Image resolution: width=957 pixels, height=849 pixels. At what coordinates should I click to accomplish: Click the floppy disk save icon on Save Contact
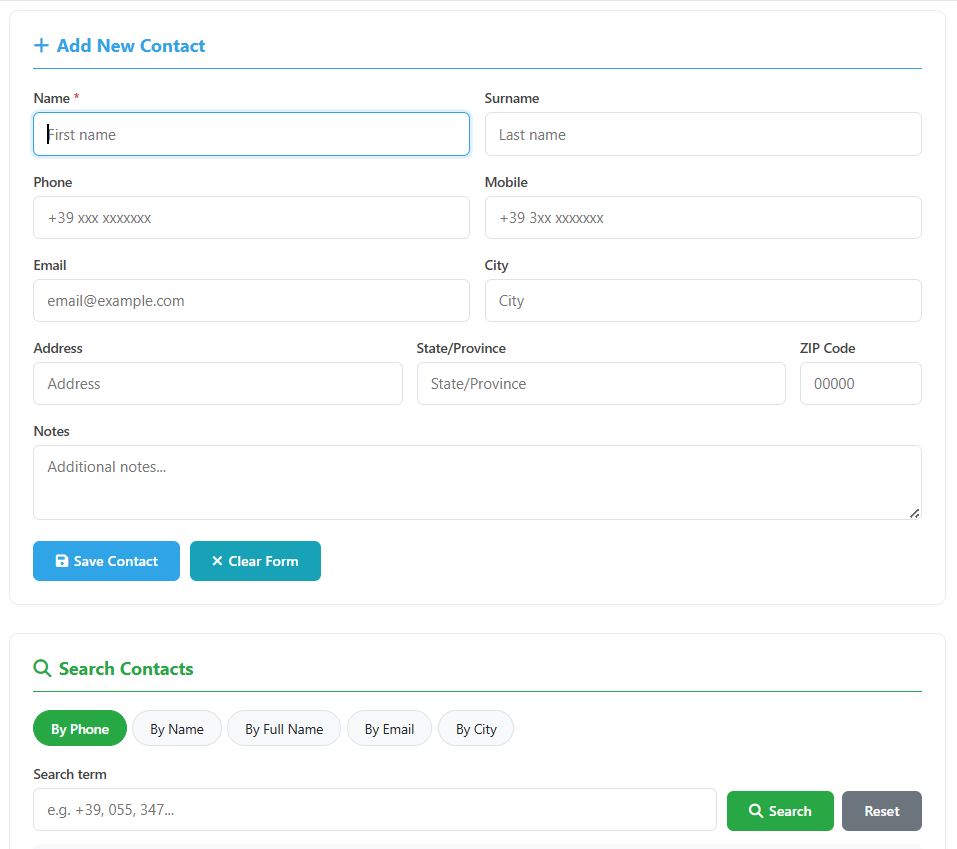[63, 561]
